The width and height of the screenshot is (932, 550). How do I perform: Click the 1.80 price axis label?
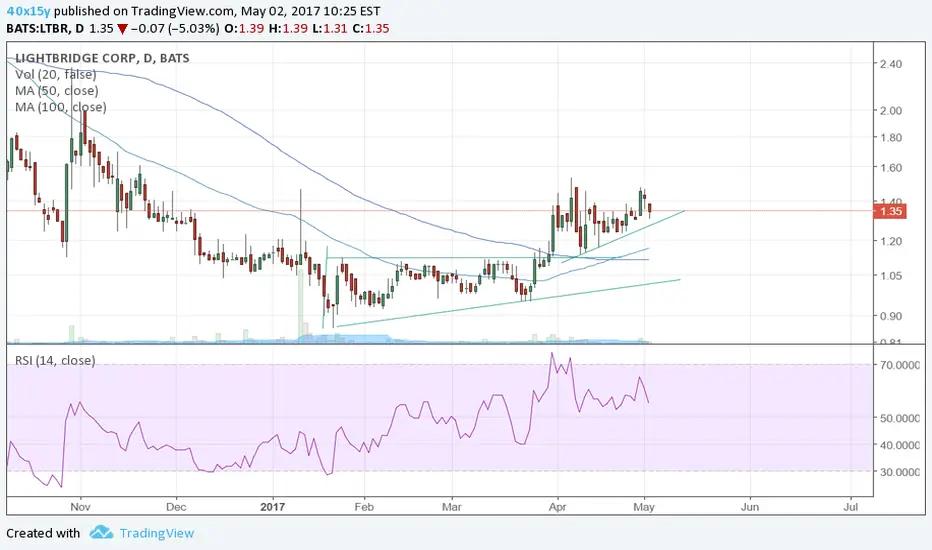coord(891,137)
